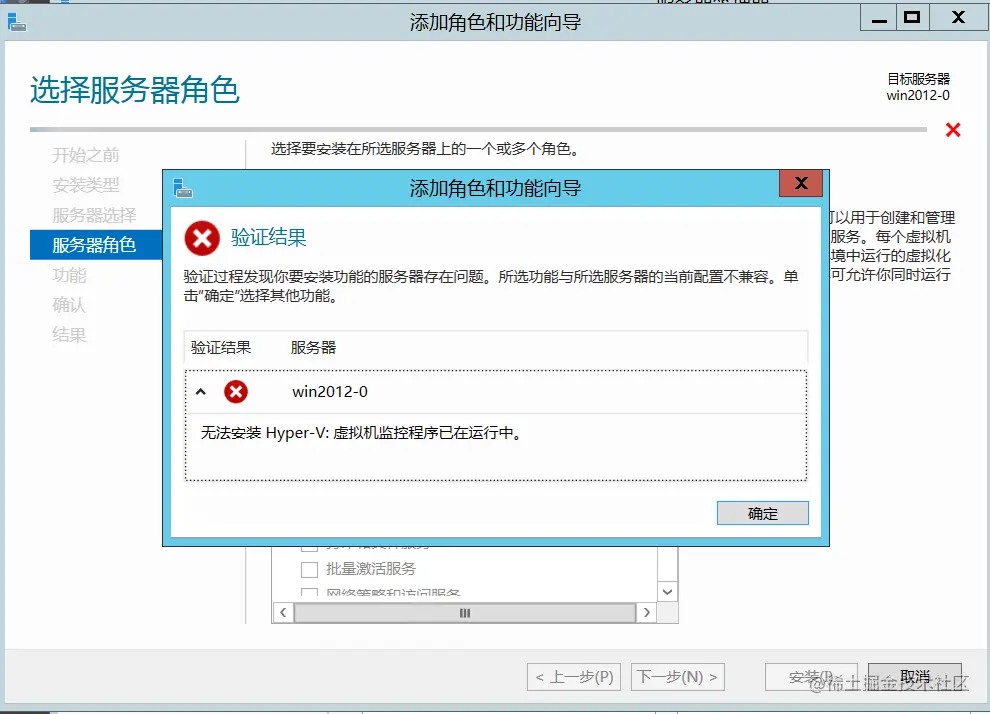
Task: Select the 验证结果 column header
Action: point(221,347)
